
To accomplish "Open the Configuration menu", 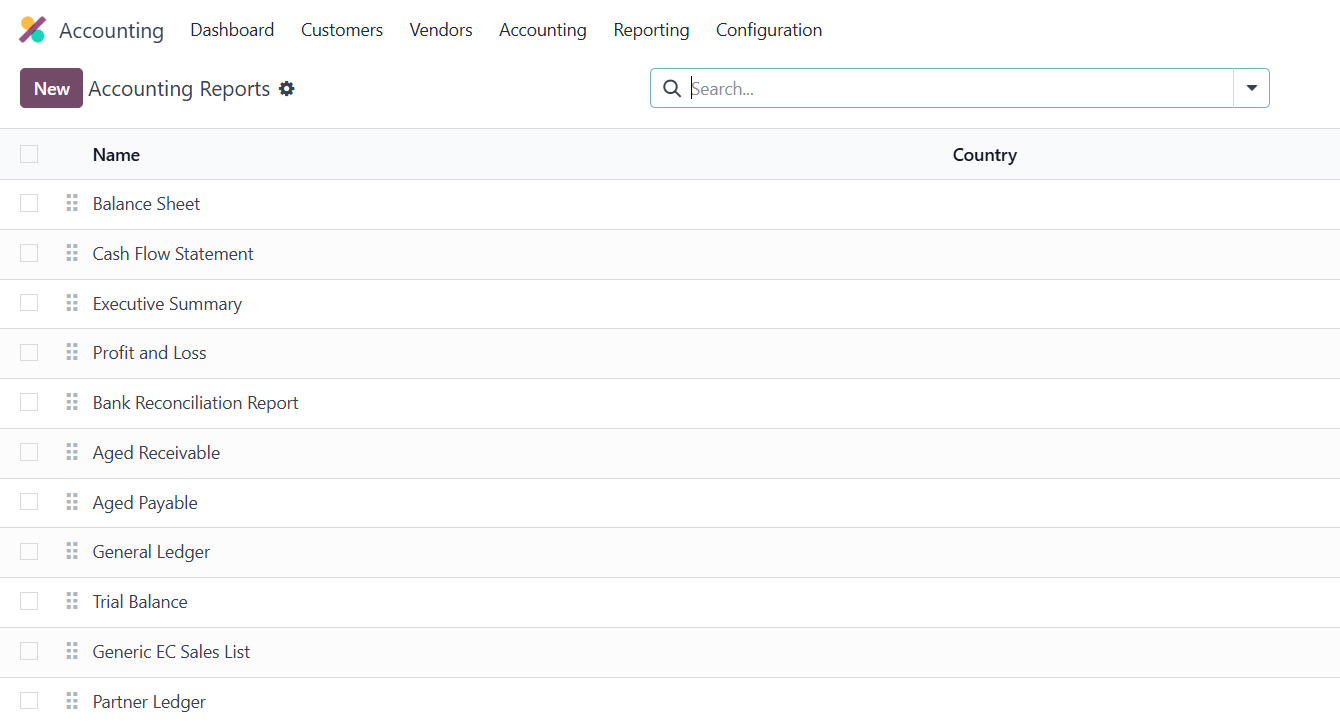I will pos(769,30).
